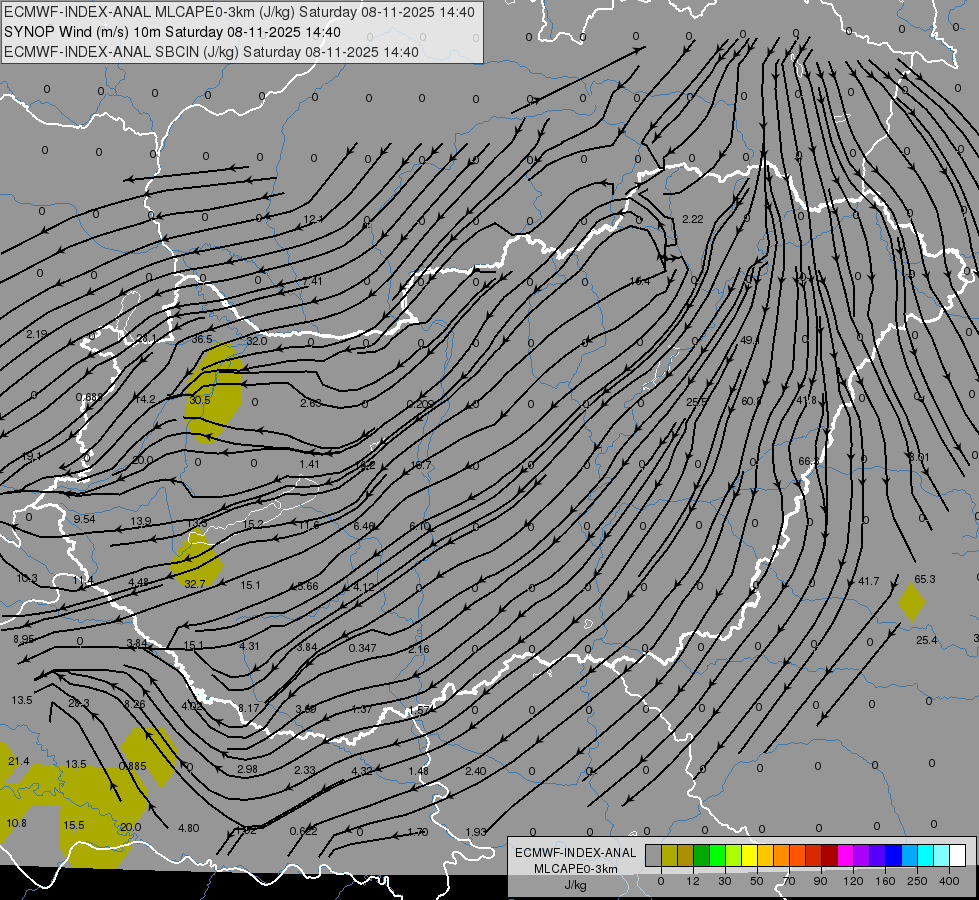
Task: Click the 0.622 value on the map
Action: pyautogui.click(x=303, y=831)
